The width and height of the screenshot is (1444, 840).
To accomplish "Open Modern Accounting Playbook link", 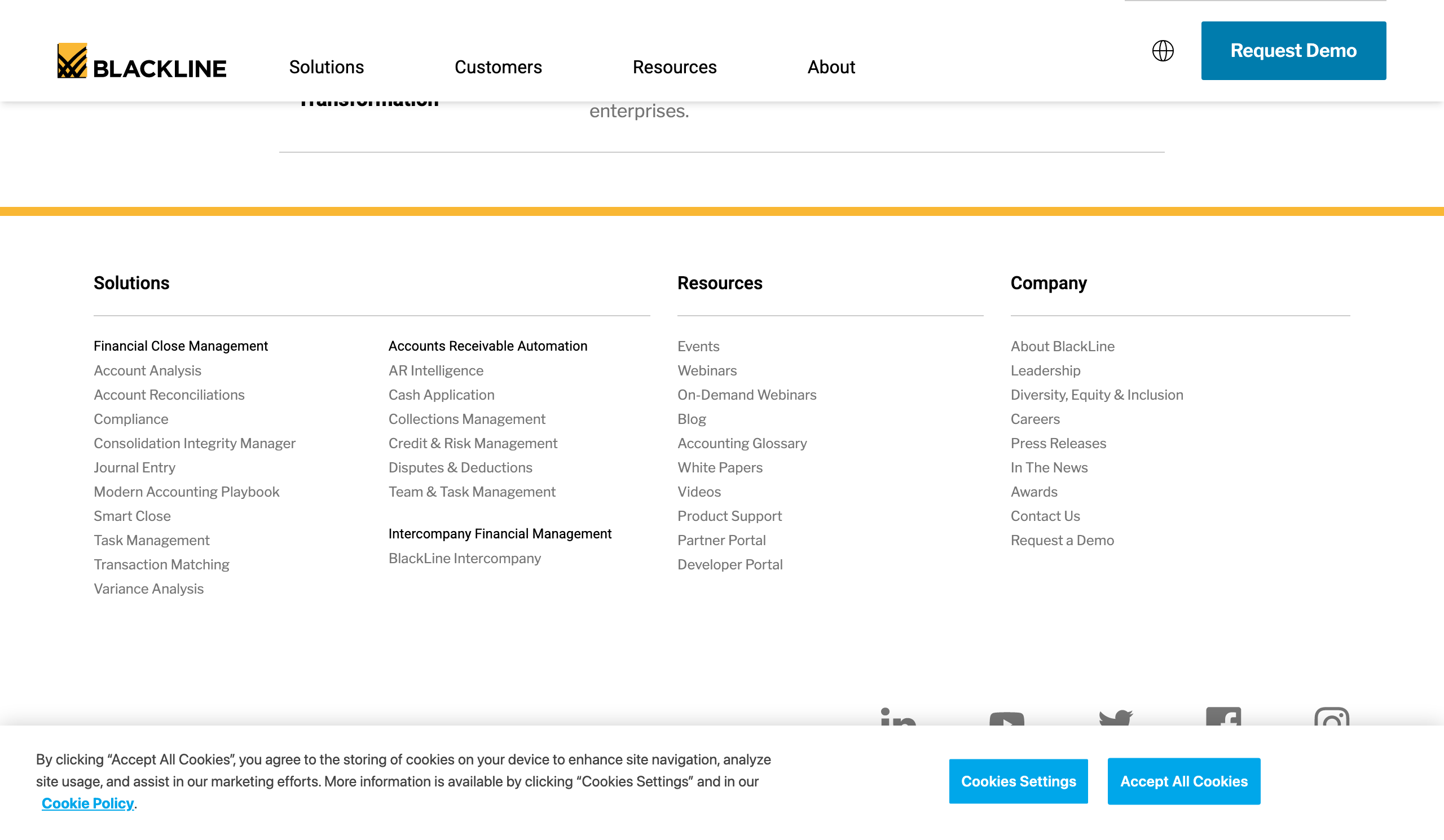I will [x=186, y=492].
